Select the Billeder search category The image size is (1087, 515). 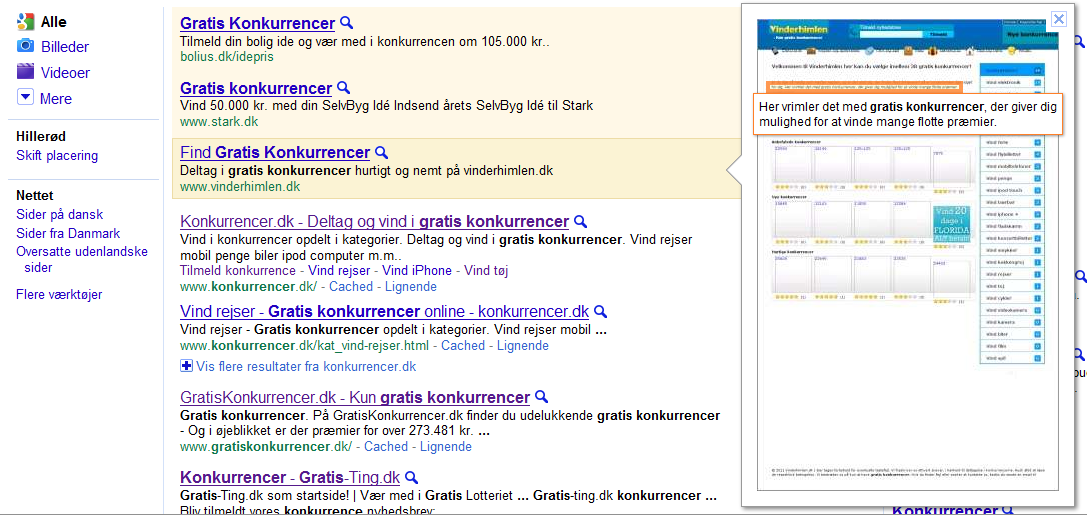64,47
